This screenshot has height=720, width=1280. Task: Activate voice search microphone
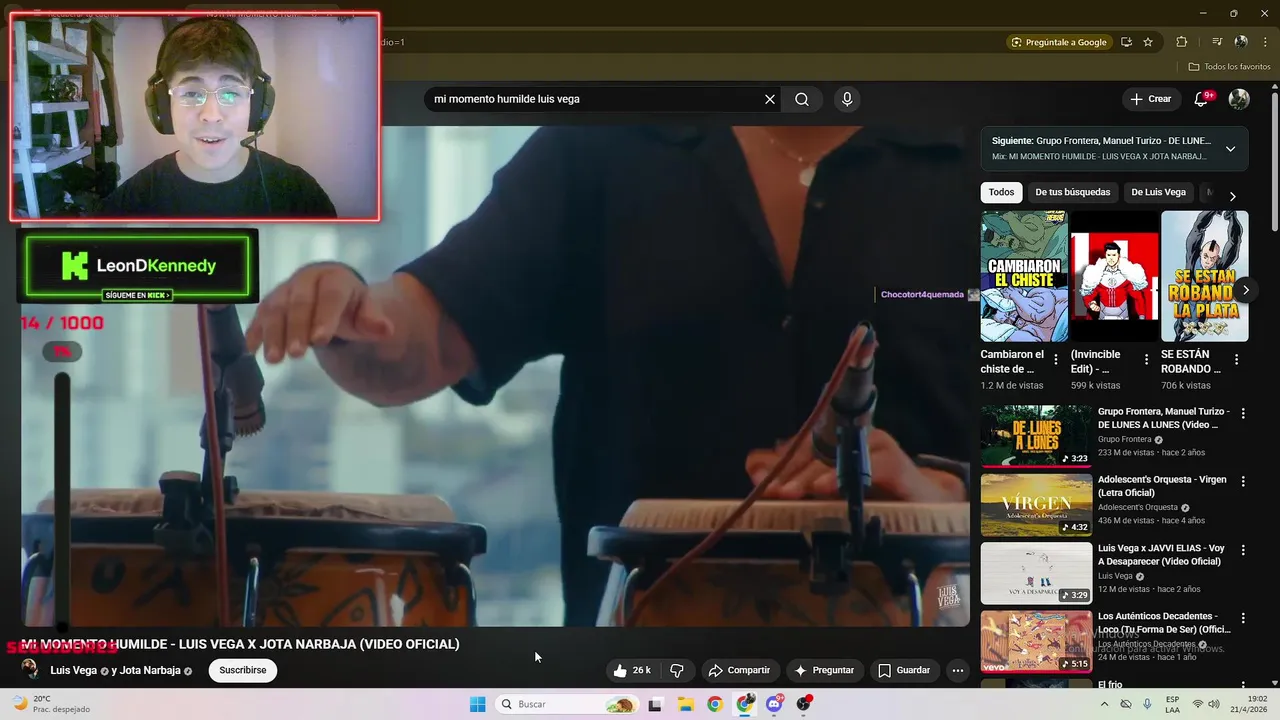click(847, 99)
